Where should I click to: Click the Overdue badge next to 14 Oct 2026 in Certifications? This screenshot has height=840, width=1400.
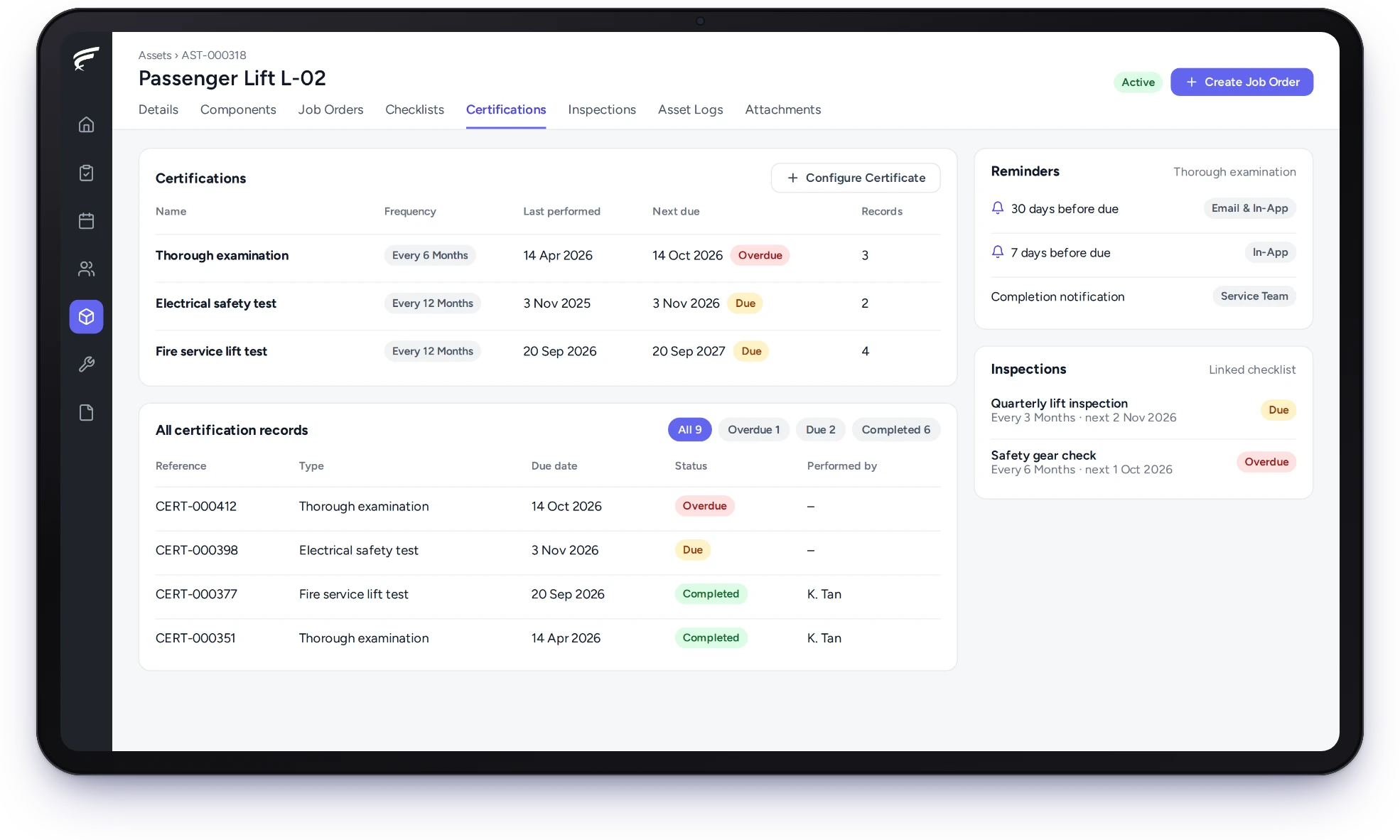[760, 255]
